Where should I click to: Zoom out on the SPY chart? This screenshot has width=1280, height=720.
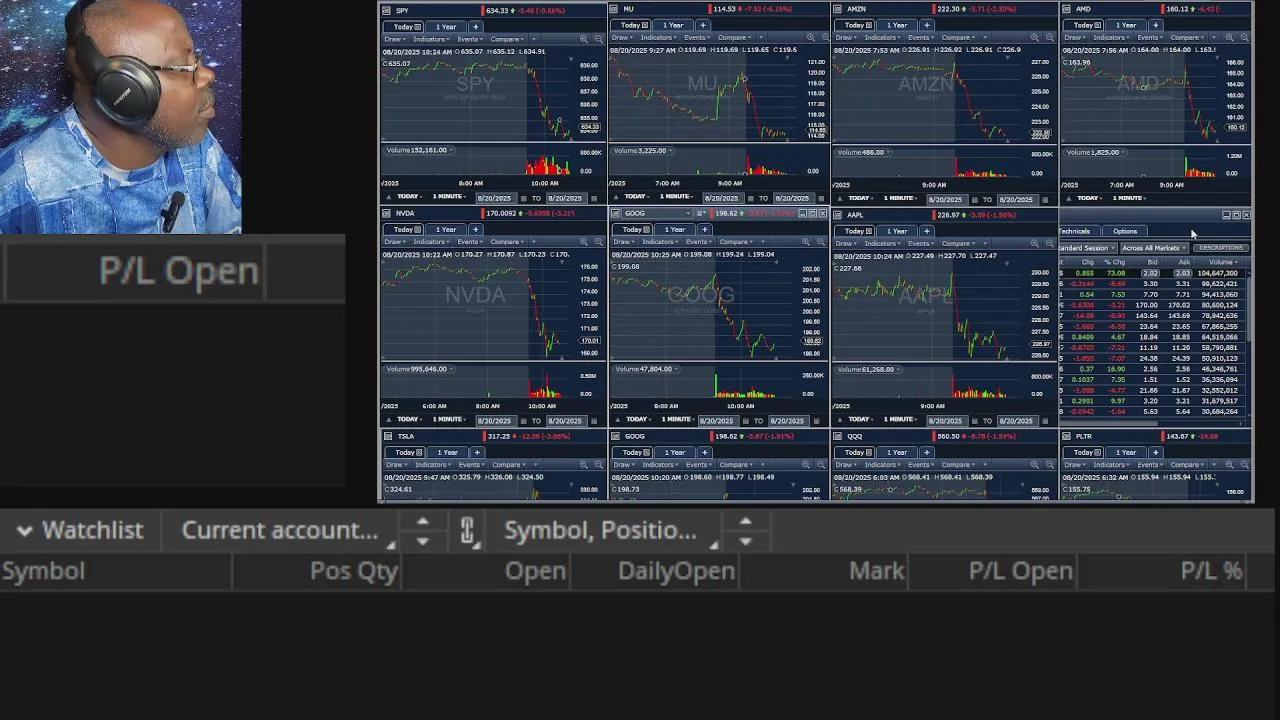[x=600, y=39]
